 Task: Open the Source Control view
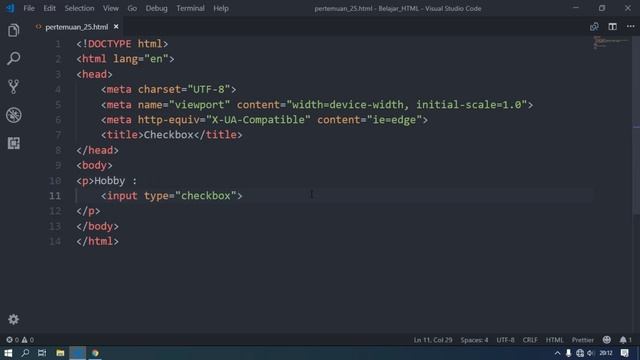point(13,87)
